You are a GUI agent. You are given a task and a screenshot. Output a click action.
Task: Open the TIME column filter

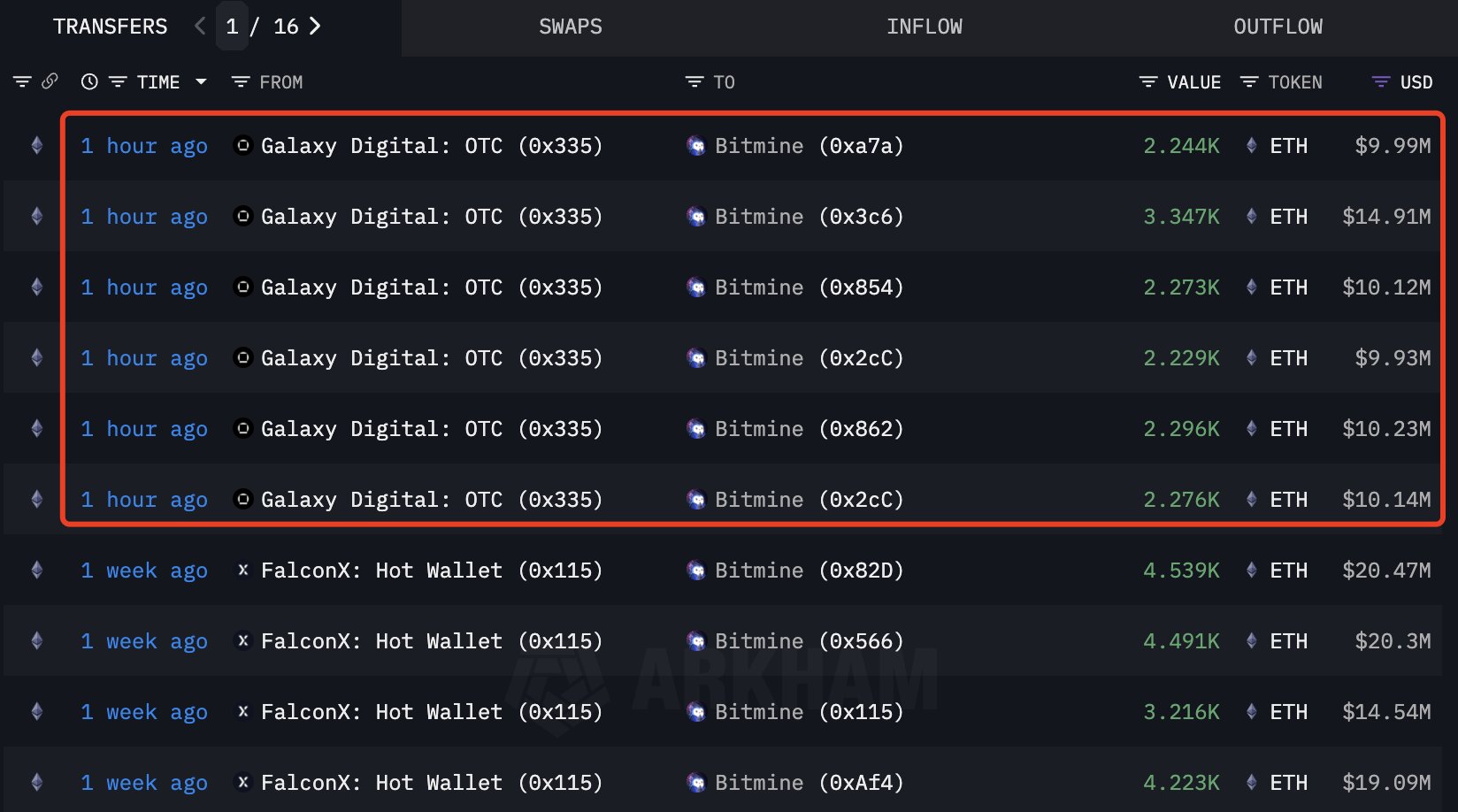click(118, 82)
